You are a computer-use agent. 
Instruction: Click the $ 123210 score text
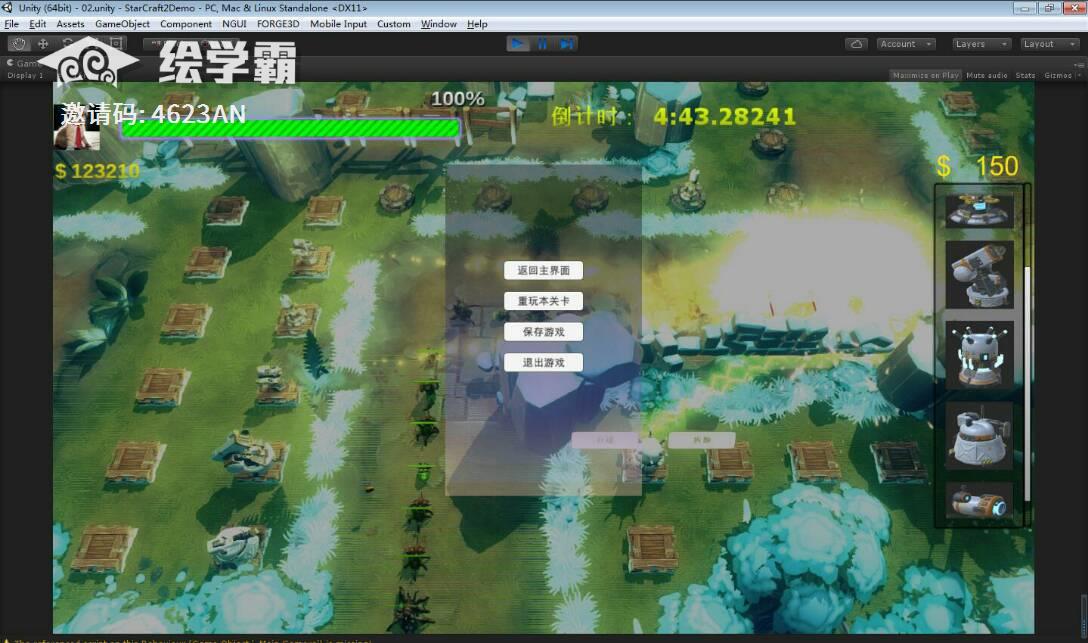point(97,171)
